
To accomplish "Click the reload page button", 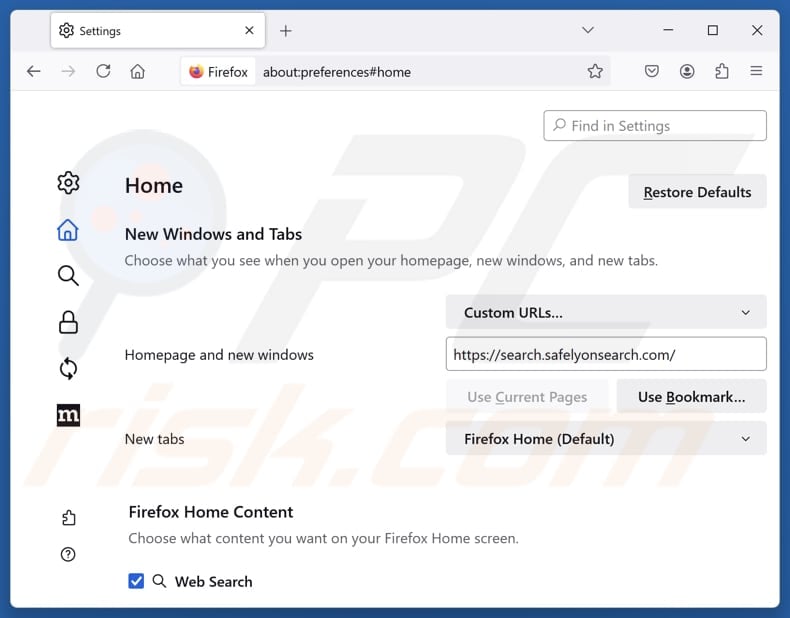I will click(103, 71).
